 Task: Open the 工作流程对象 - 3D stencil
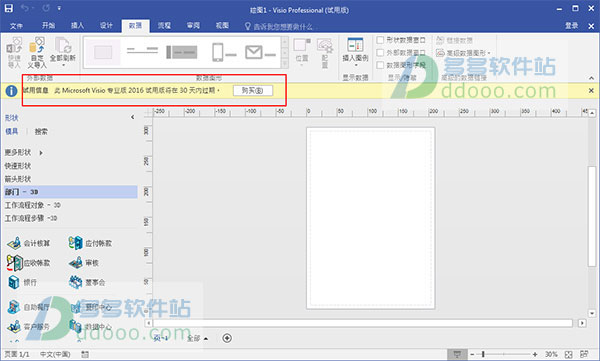[33, 205]
